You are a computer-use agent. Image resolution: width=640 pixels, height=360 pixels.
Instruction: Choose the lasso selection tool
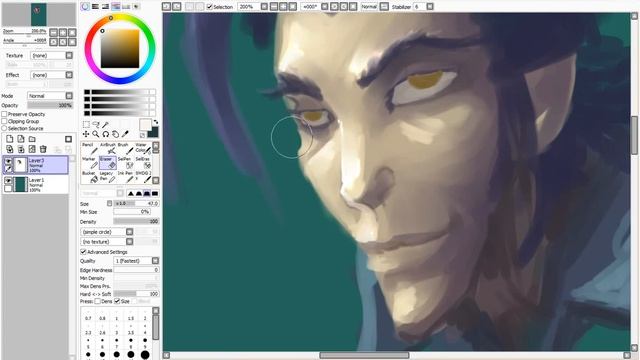click(x=96, y=124)
